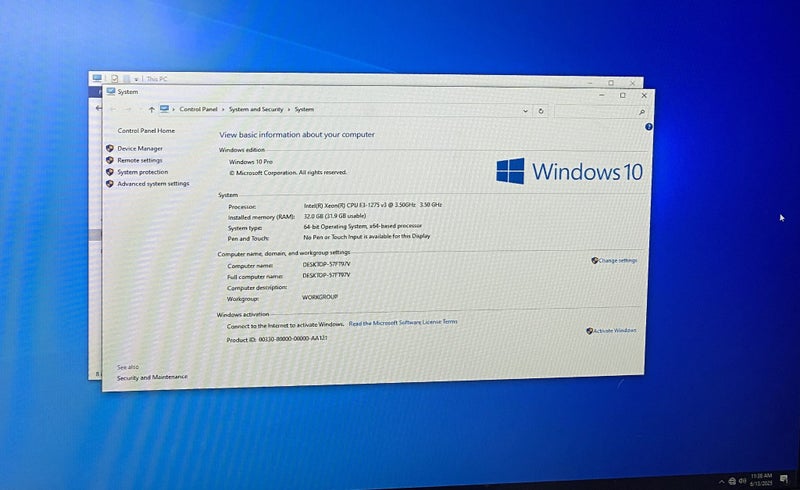This screenshot has width=800, height=490.
Task: Minimize the System window
Action: click(602, 95)
